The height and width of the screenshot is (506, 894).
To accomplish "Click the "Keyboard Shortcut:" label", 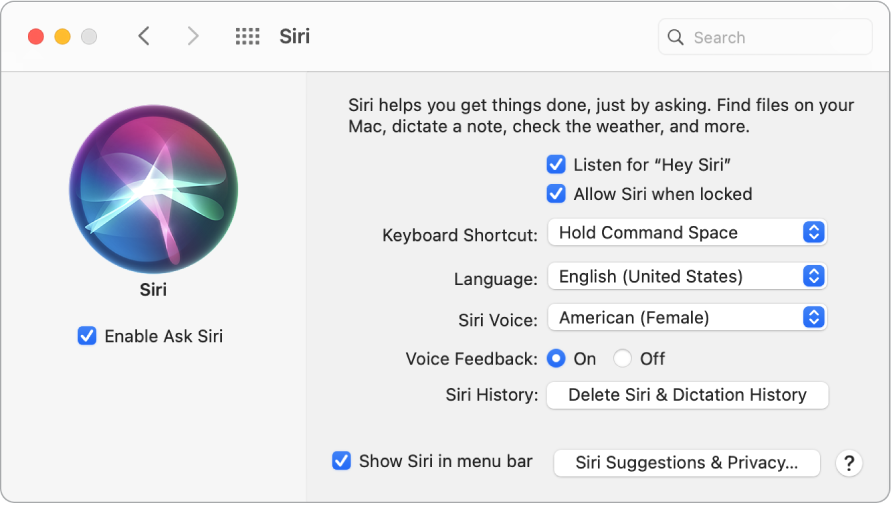I will coord(460,235).
